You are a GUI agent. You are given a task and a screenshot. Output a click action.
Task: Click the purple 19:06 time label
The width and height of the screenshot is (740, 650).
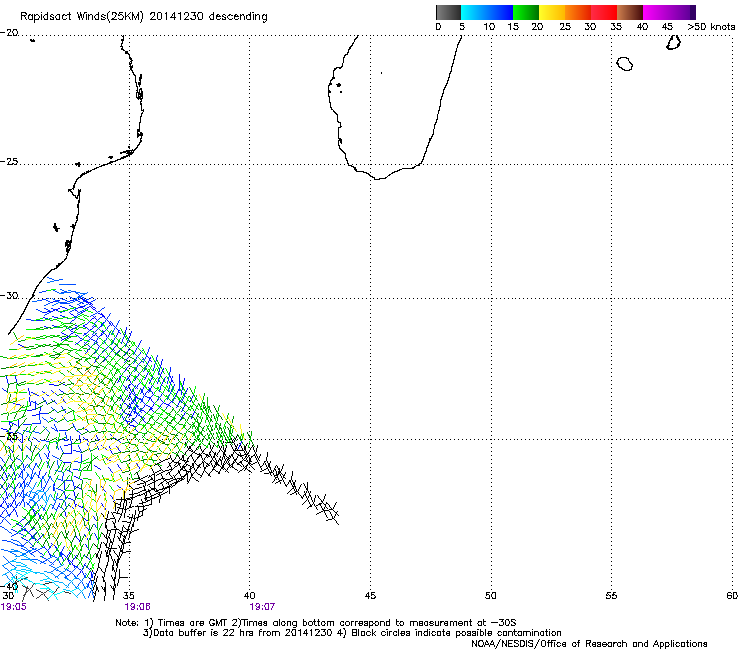(137, 607)
